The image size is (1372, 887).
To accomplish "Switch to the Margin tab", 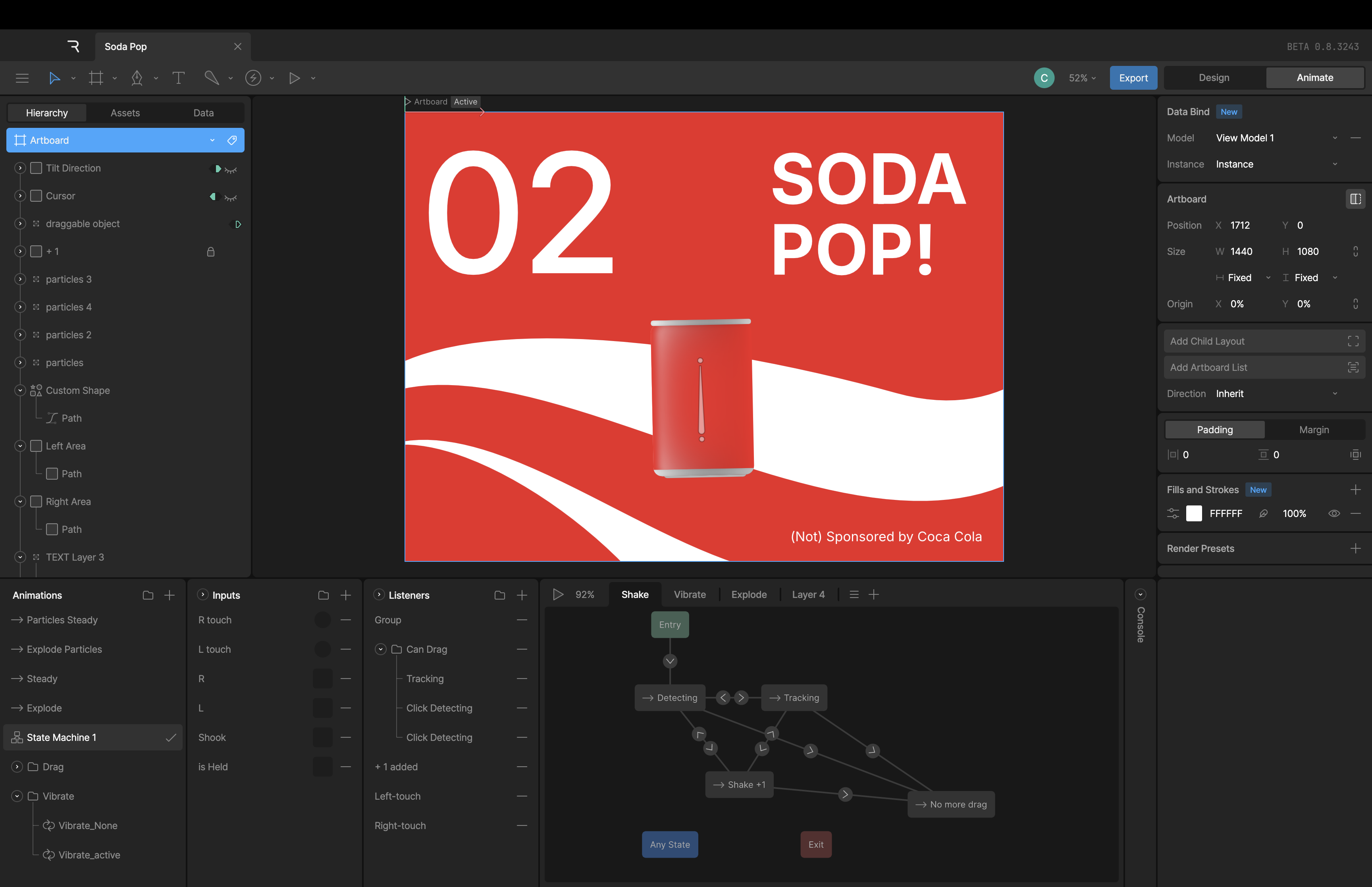I will [x=1314, y=430].
